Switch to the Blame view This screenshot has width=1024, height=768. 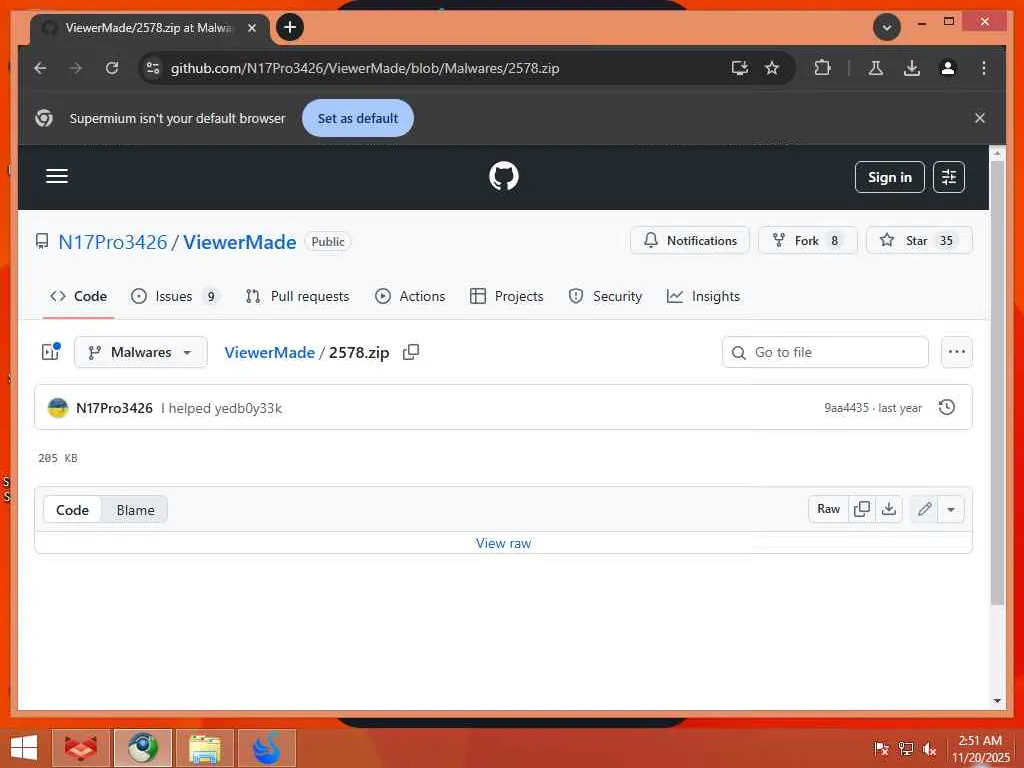pos(135,510)
